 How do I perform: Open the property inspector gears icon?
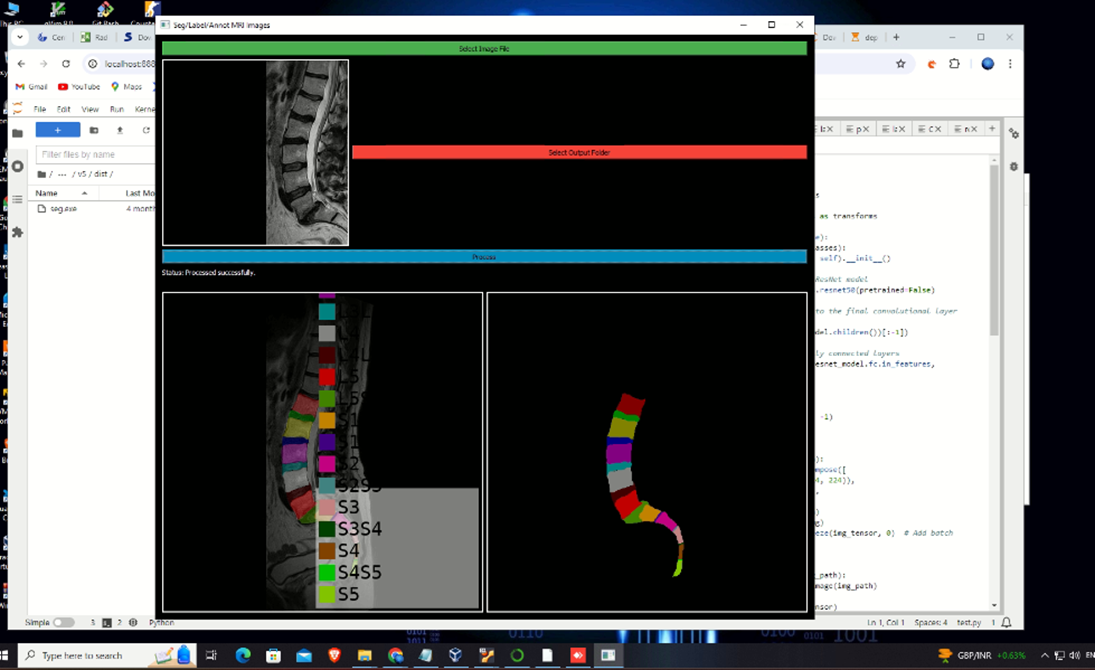(x=1013, y=134)
